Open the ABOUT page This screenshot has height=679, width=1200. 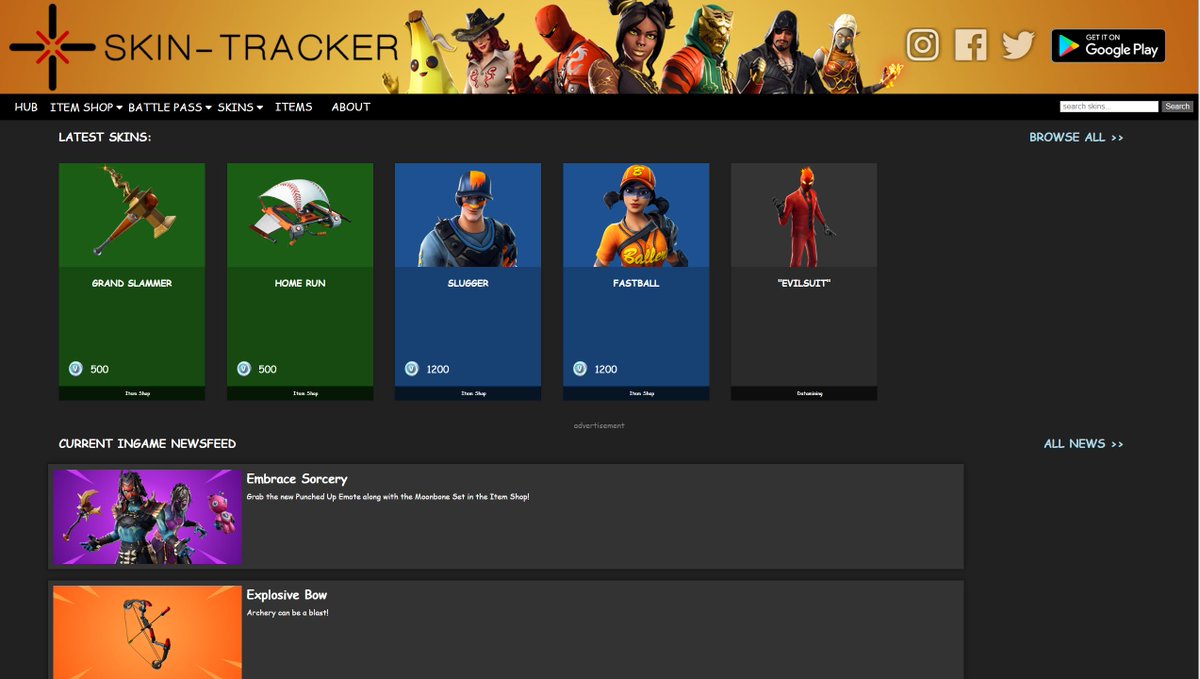pyautogui.click(x=351, y=107)
